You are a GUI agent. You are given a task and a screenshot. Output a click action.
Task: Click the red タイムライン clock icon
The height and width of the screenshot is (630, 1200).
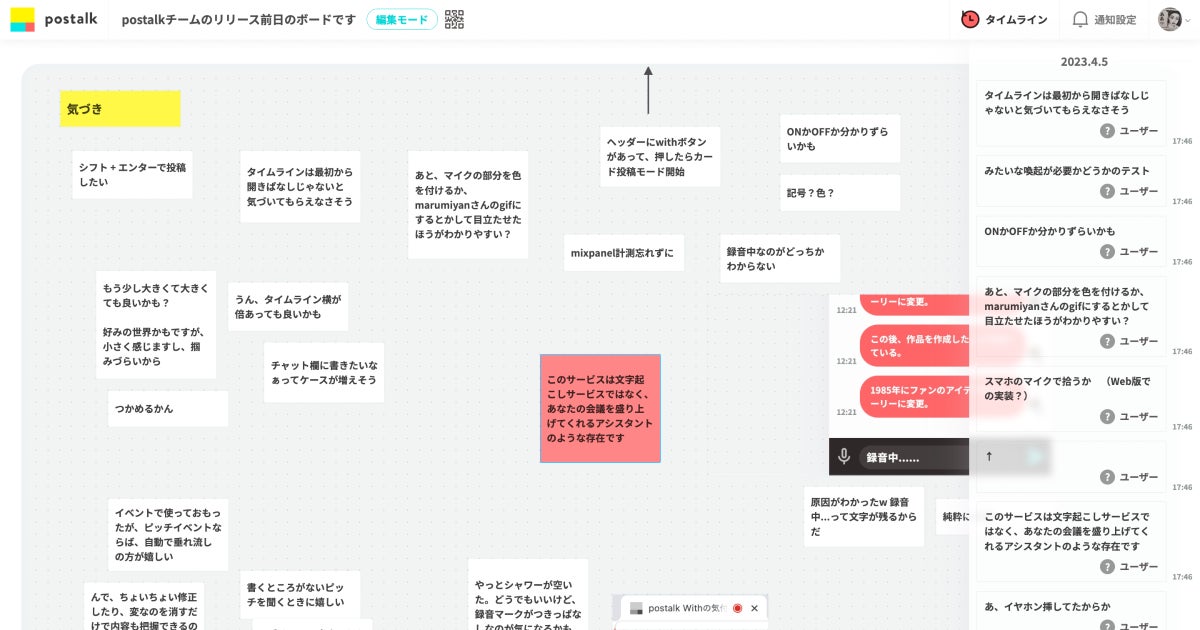point(970,19)
